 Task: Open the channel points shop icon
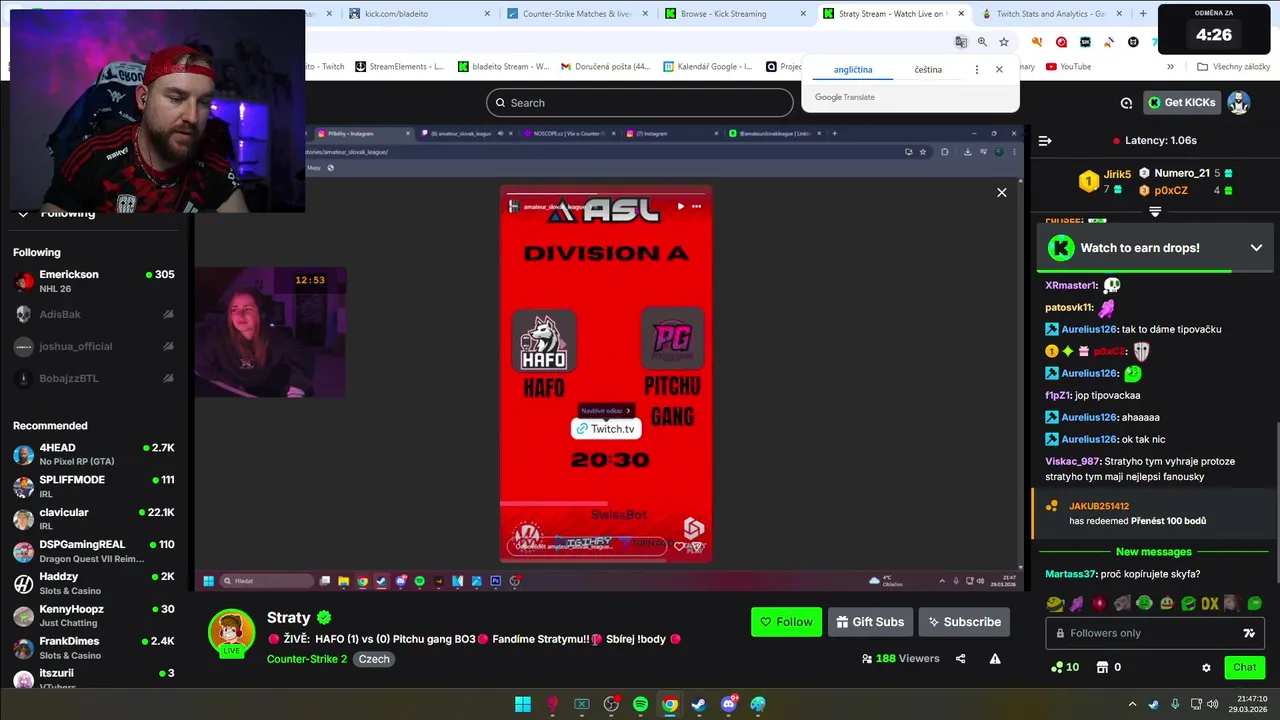coord(1102,667)
